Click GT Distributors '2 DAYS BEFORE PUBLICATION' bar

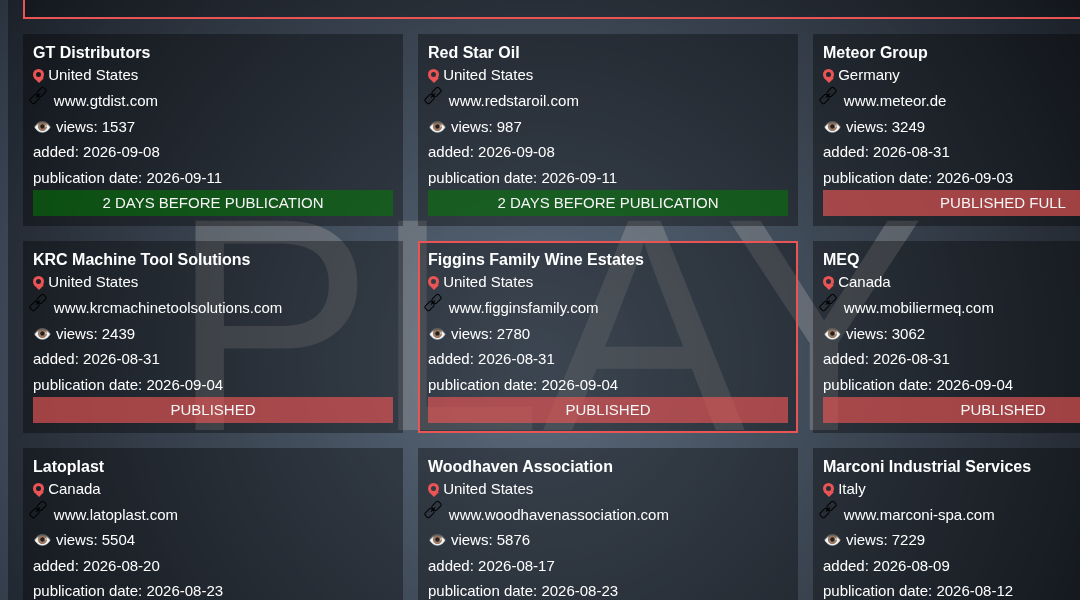click(x=213, y=203)
